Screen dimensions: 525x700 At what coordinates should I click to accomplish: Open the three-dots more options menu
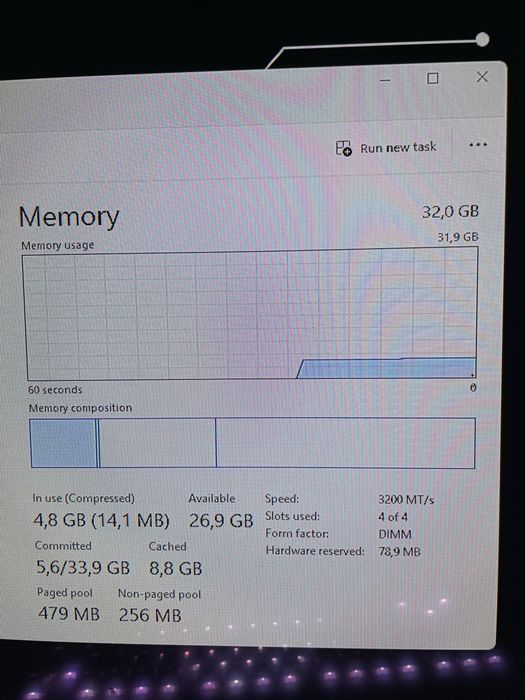point(478,145)
